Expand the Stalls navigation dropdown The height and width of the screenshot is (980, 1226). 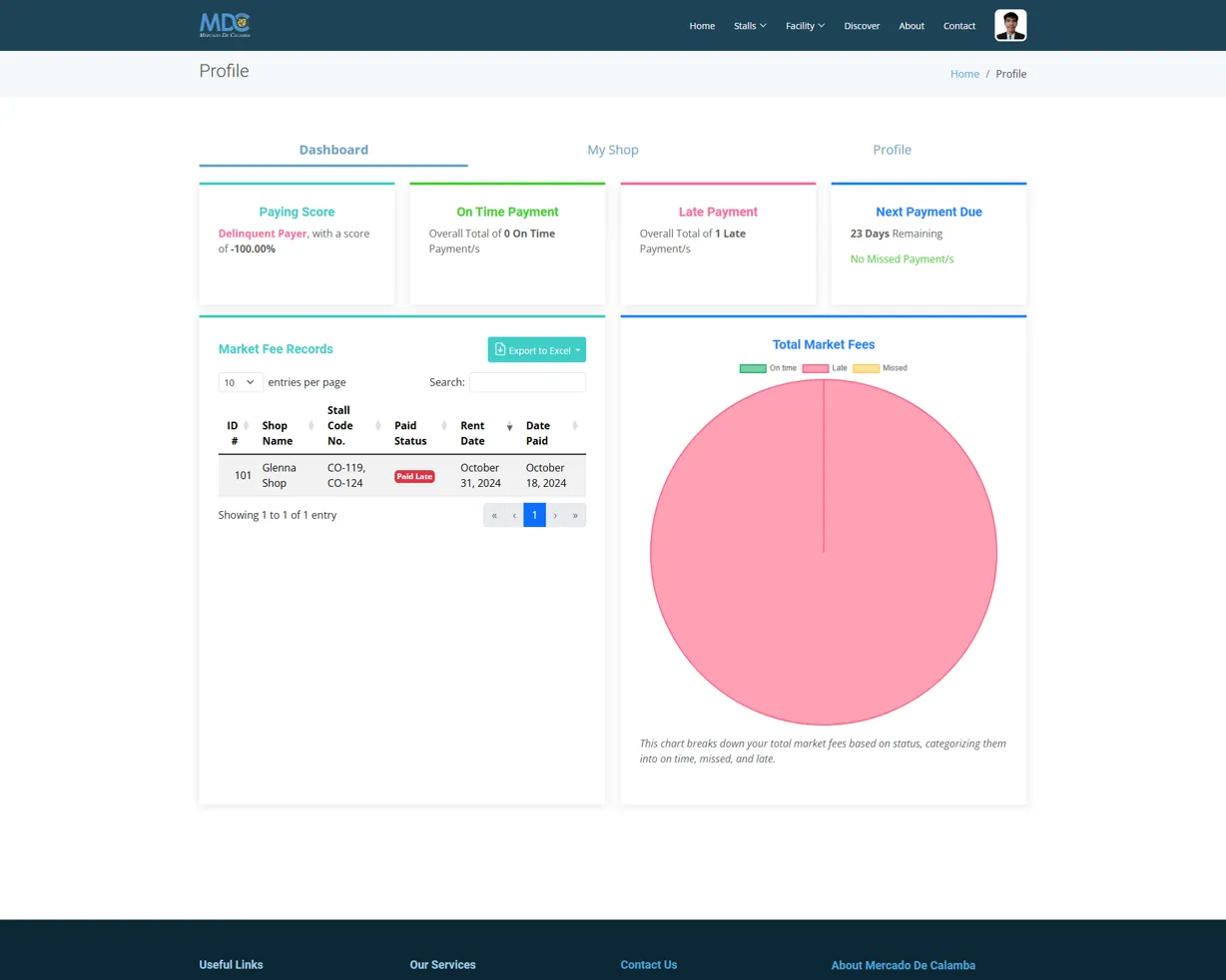click(750, 26)
